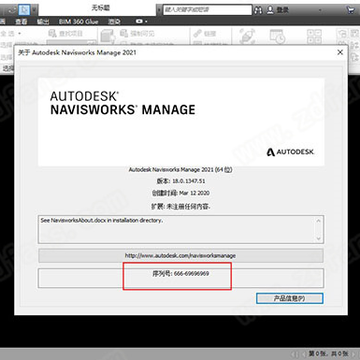Click the ribbon display toggle dropdown icon

(141, 21)
